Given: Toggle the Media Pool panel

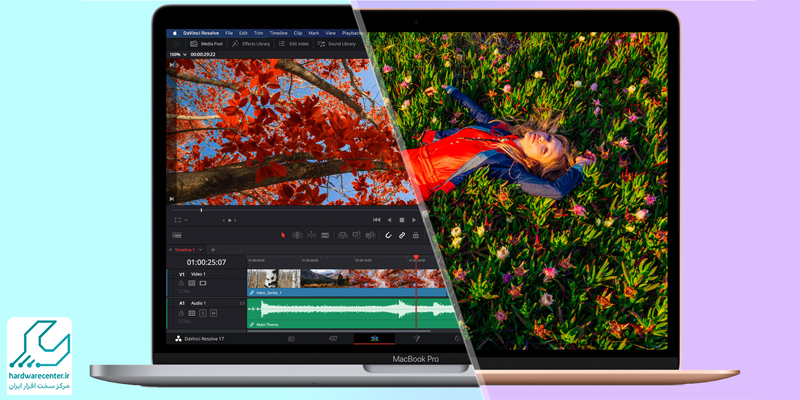Looking at the screenshot, I should 206,44.
